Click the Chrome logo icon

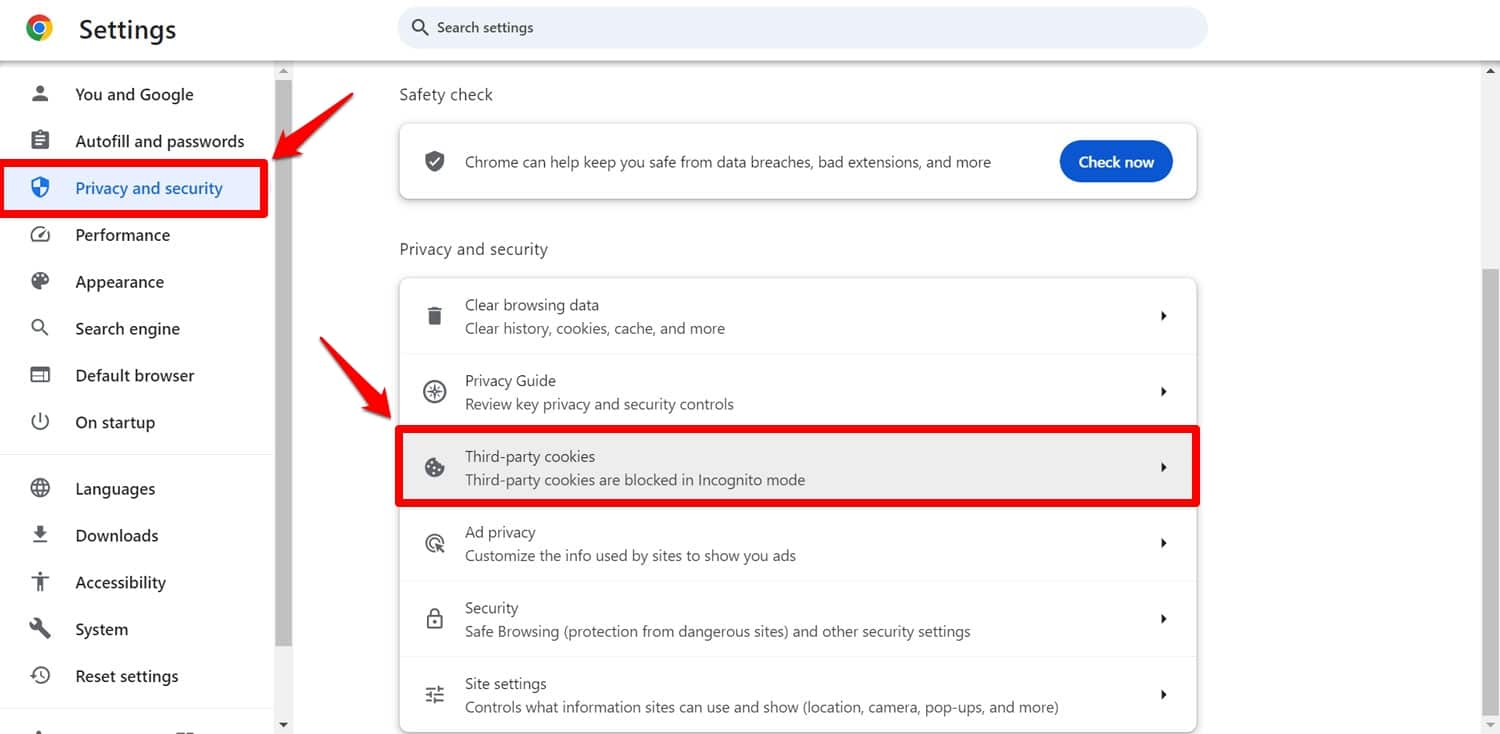coord(40,28)
